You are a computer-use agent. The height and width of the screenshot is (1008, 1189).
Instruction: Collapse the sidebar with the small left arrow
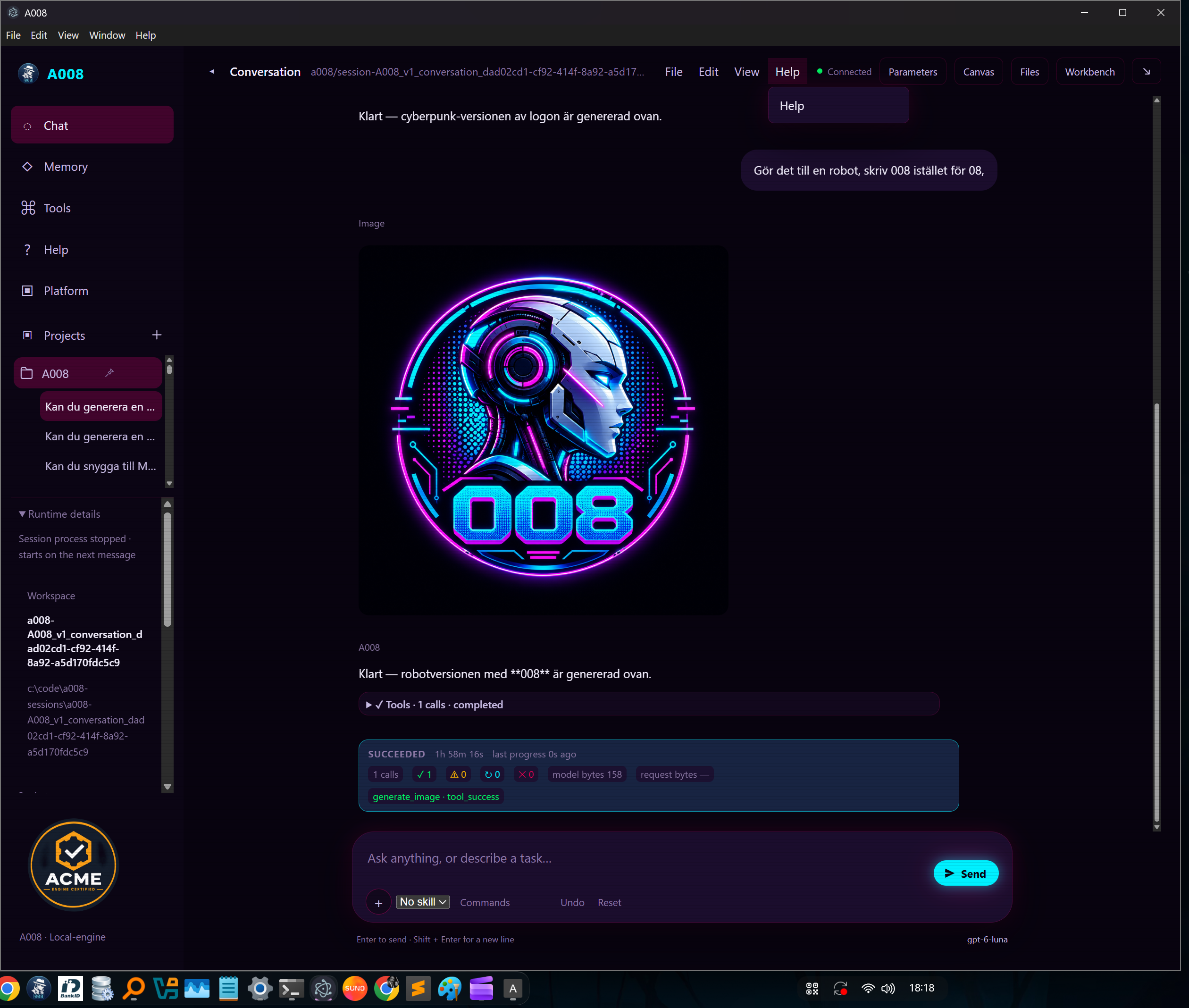212,71
